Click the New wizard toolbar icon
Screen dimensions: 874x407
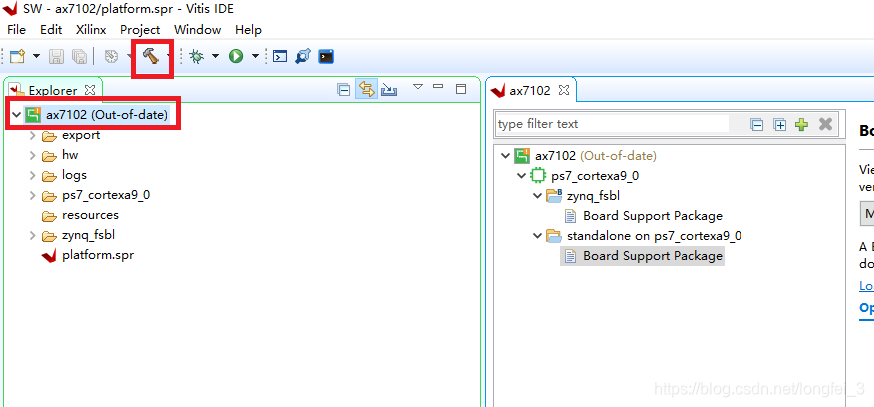(x=18, y=56)
